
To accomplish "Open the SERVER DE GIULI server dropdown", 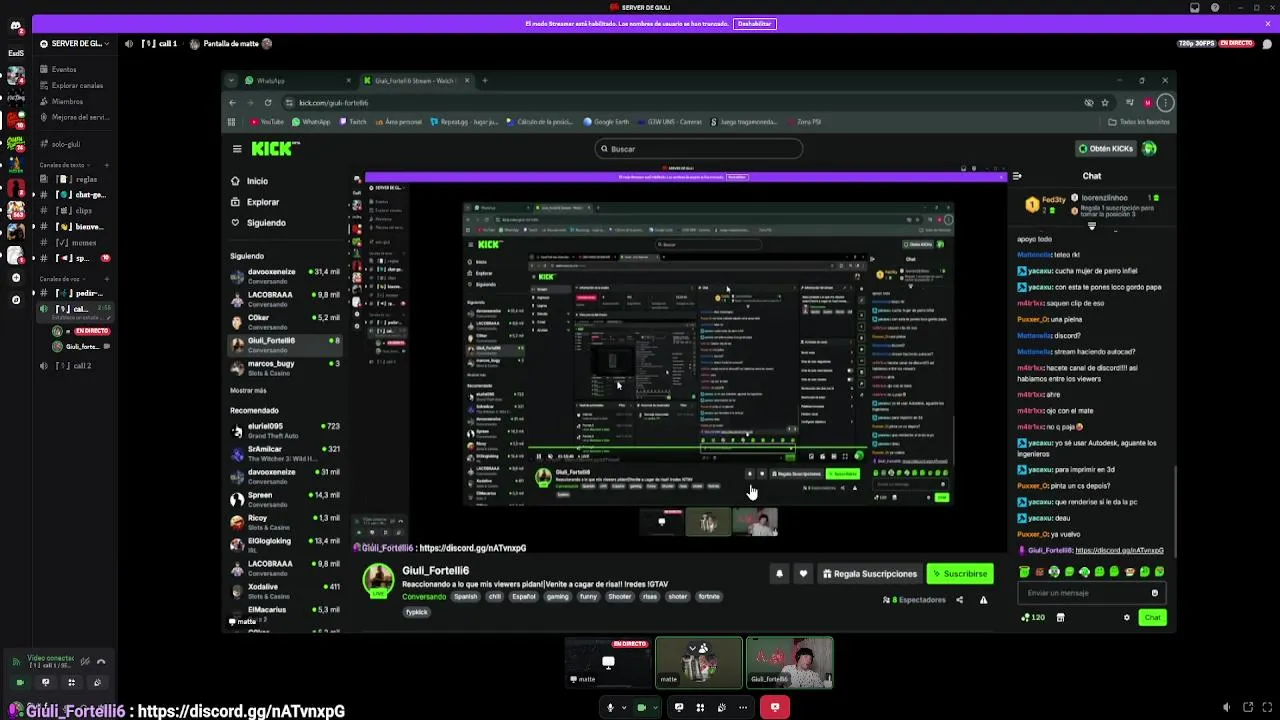I will [73, 44].
